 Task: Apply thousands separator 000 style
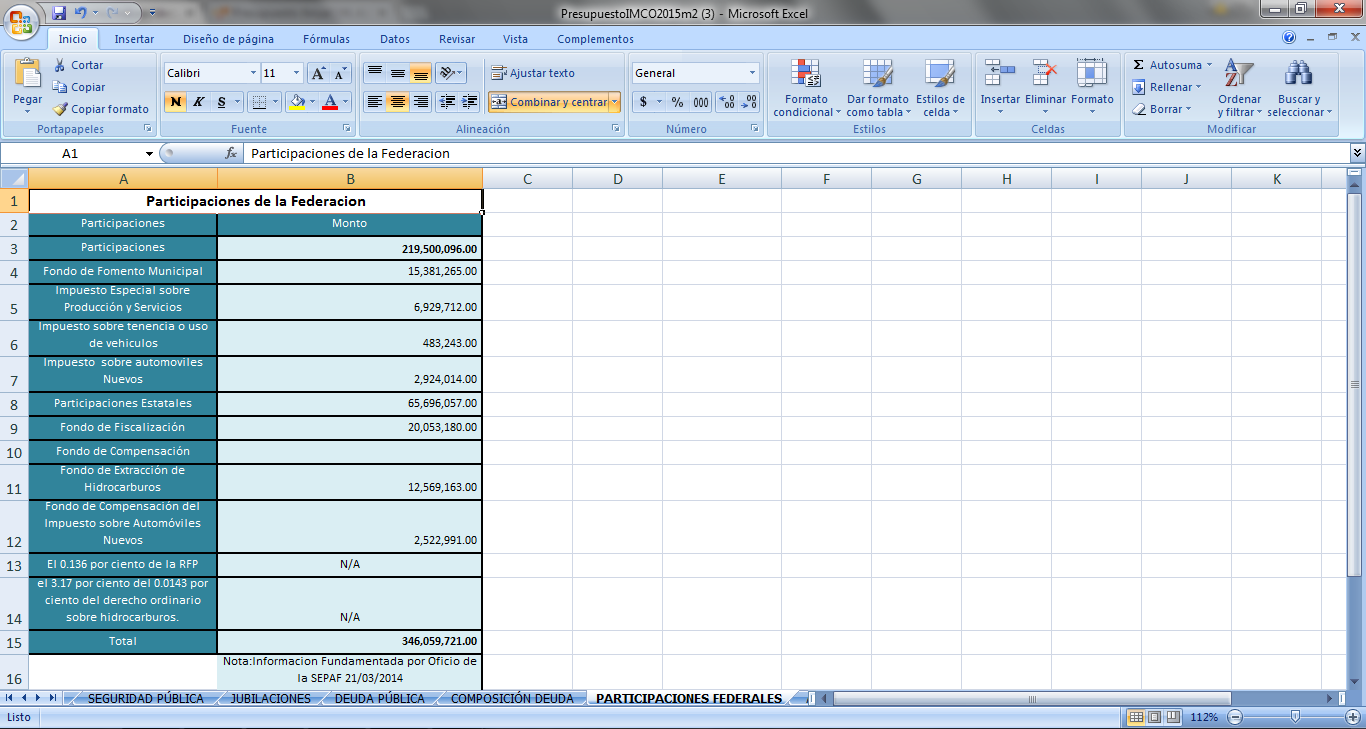(x=700, y=102)
